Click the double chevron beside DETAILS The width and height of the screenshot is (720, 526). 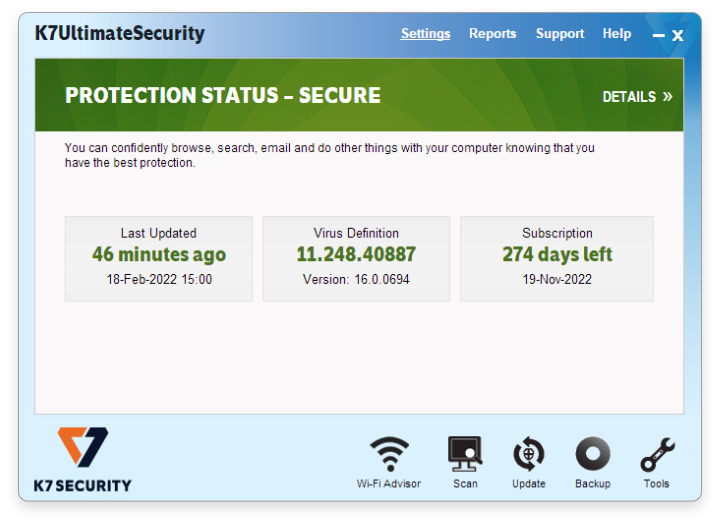[x=667, y=96]
